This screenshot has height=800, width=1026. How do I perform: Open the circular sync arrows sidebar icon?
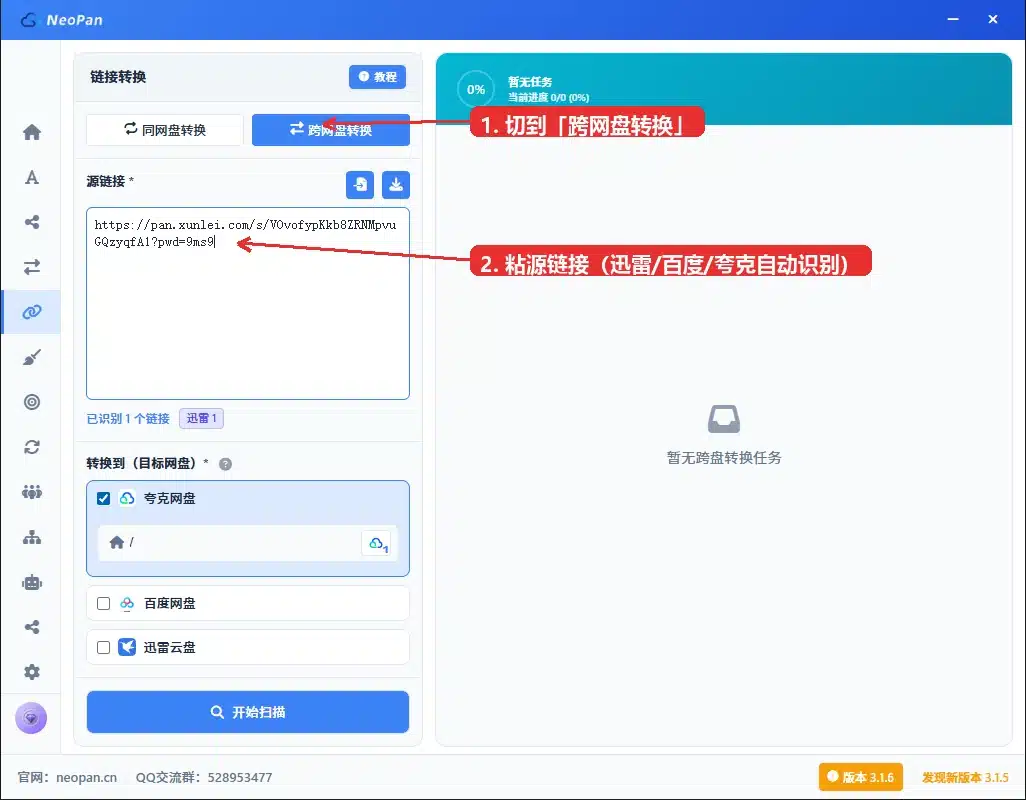click(x=31, y=447)
